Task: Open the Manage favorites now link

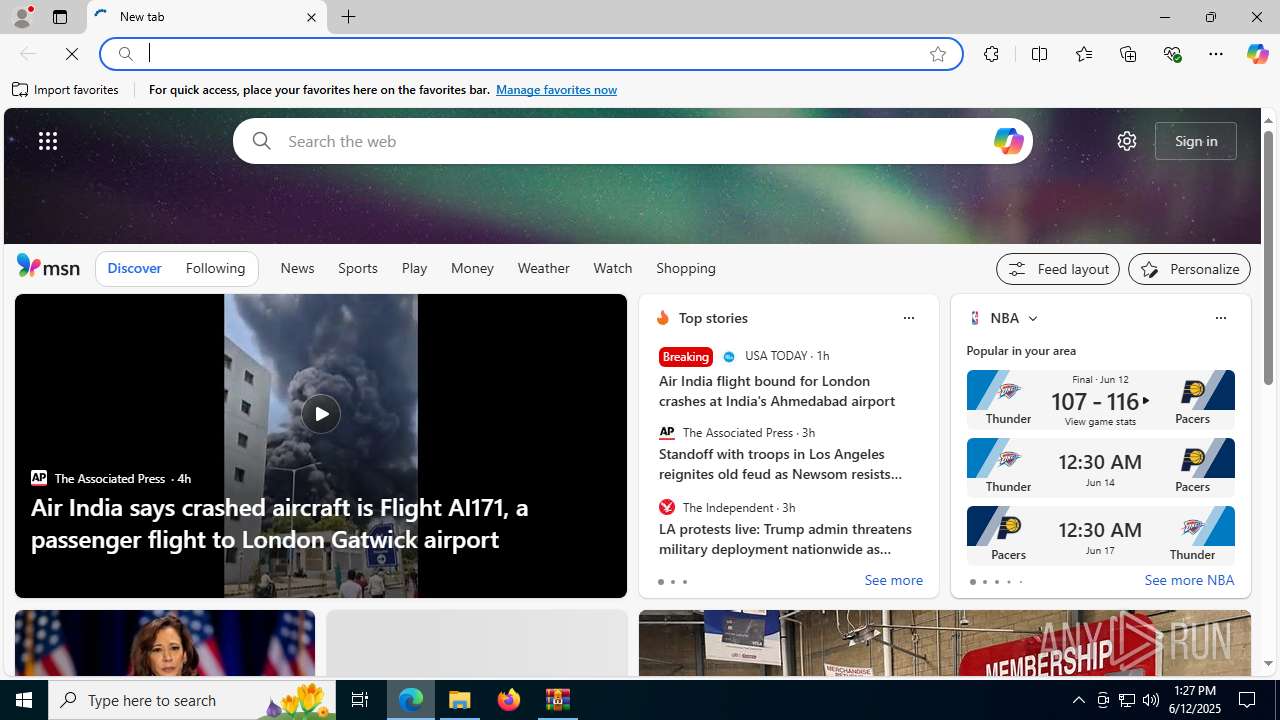Action: point(556,90)
